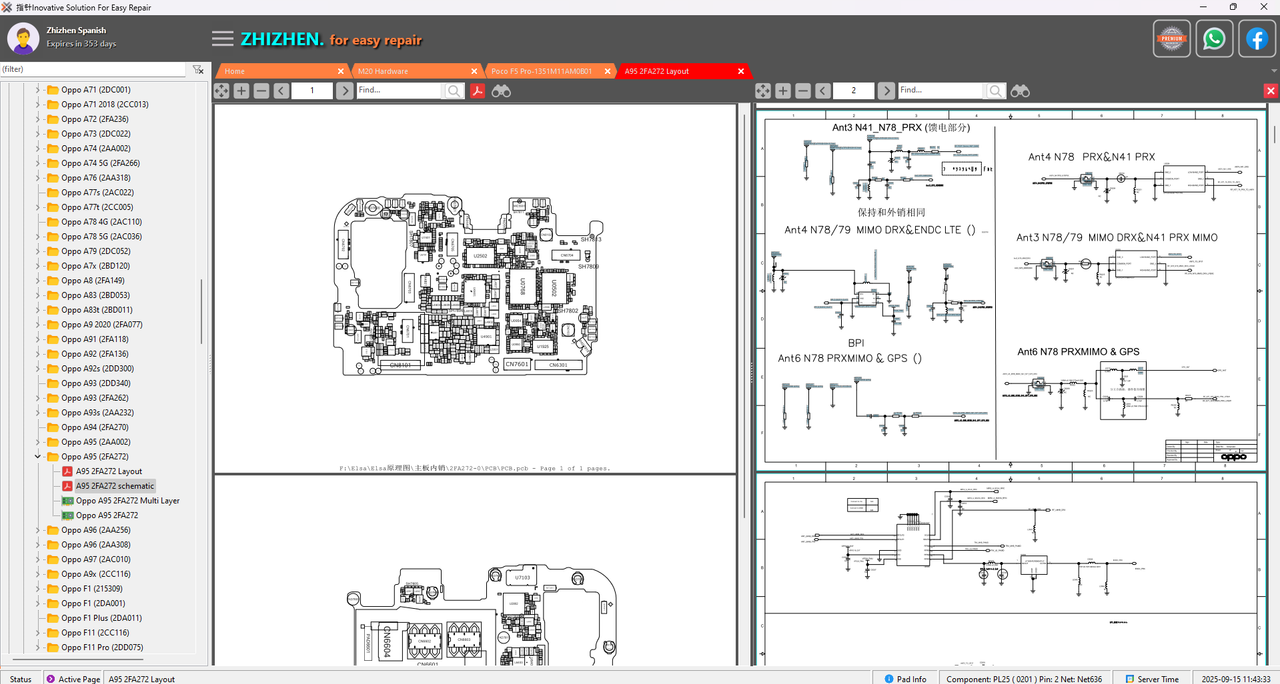Close the M20 Hardware tab
Viewport: 1280px width, 684px height.
[474, 71]
